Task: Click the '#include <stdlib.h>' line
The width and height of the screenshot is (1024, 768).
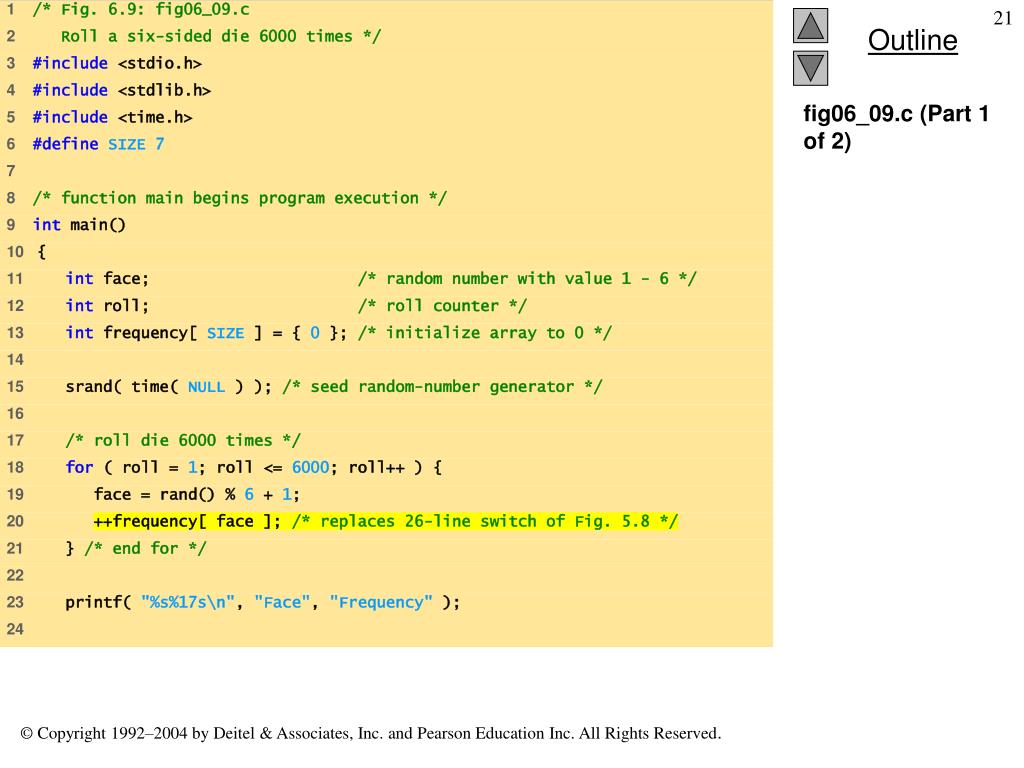Action: coord(121,90)
